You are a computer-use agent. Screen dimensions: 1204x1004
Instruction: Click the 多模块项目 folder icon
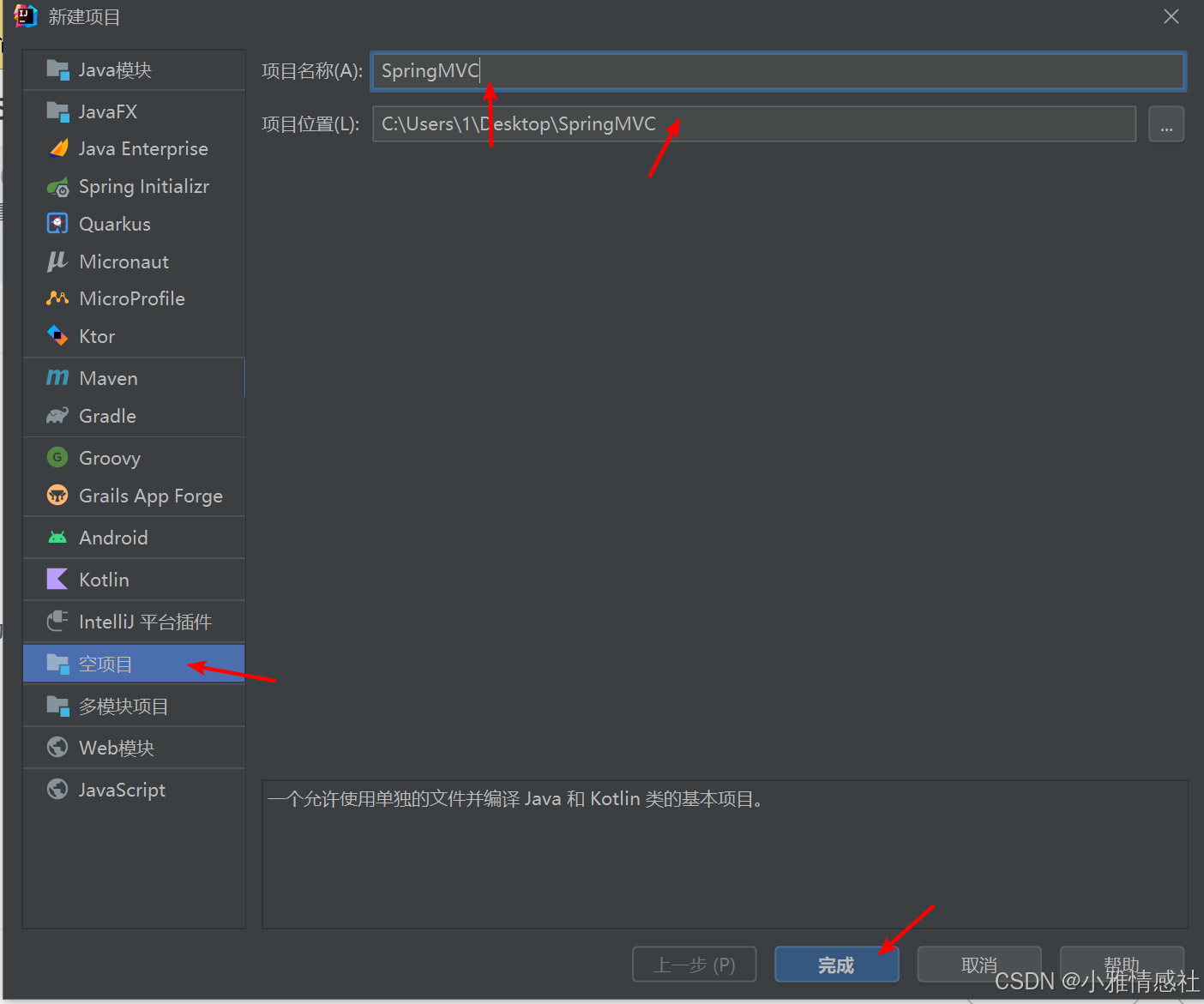click(x=57, y=706)
